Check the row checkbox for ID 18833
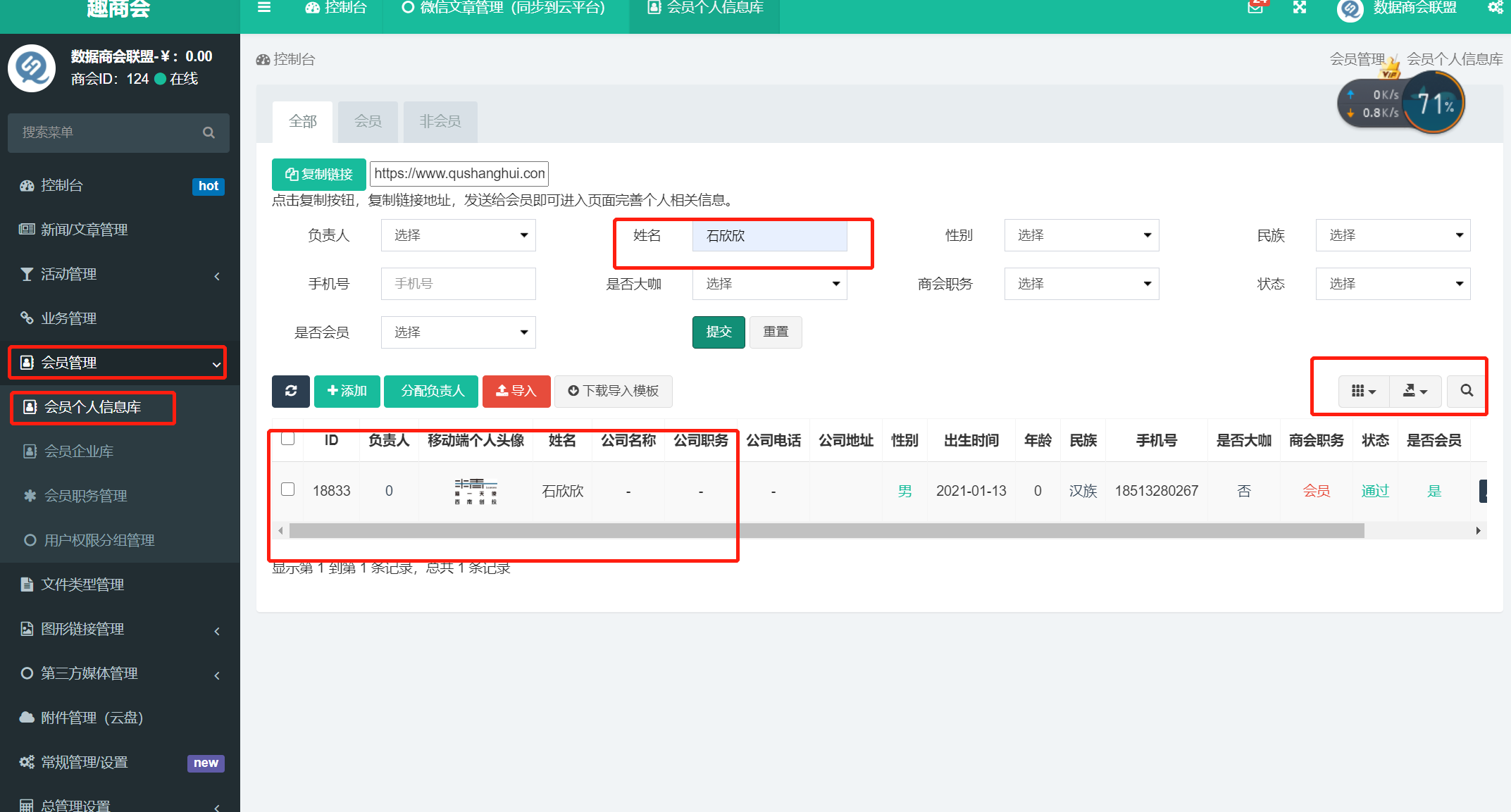 (x=287, y=489)
